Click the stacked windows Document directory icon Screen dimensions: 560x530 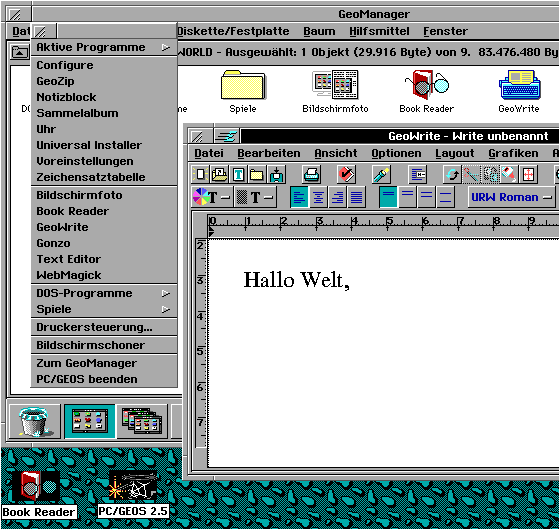click(x=142, y=421)
